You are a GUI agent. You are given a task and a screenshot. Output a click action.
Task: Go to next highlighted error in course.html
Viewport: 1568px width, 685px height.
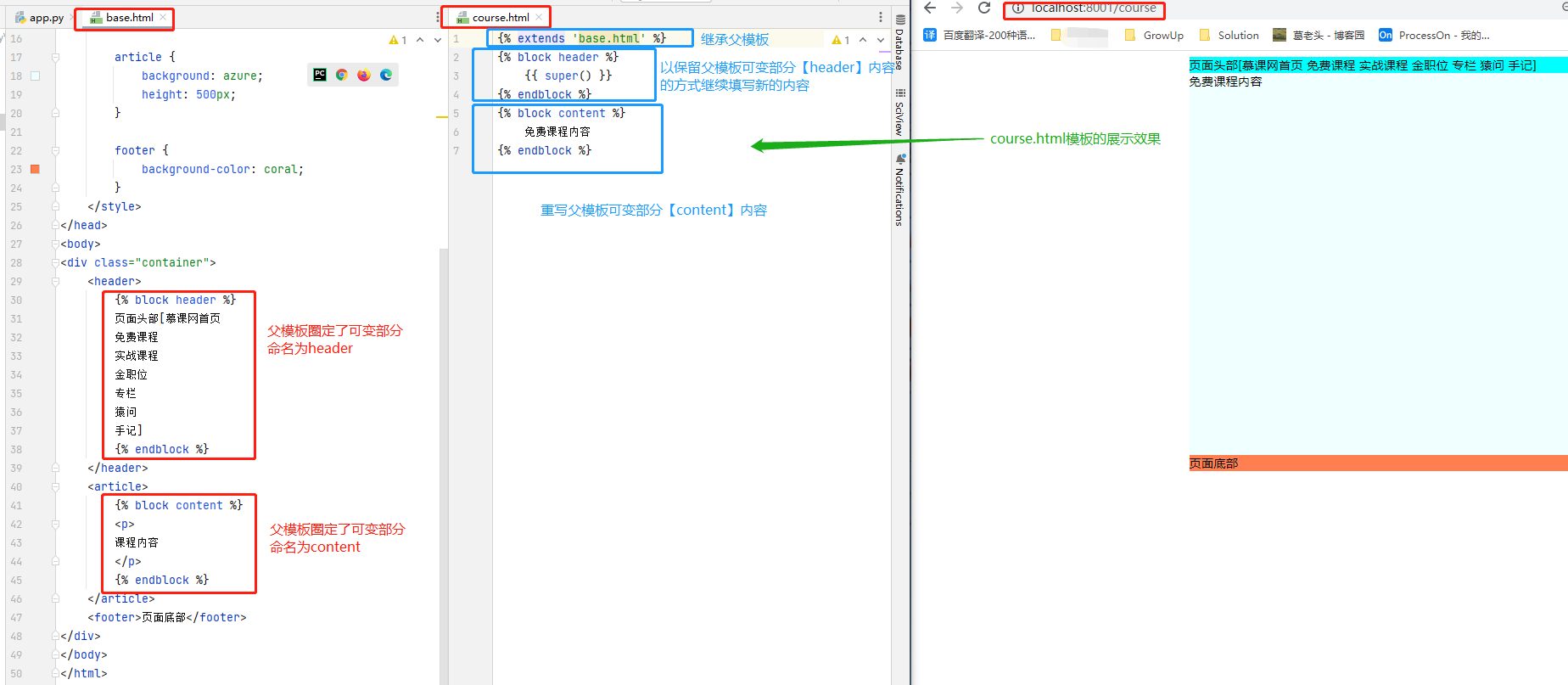point(881,40)
